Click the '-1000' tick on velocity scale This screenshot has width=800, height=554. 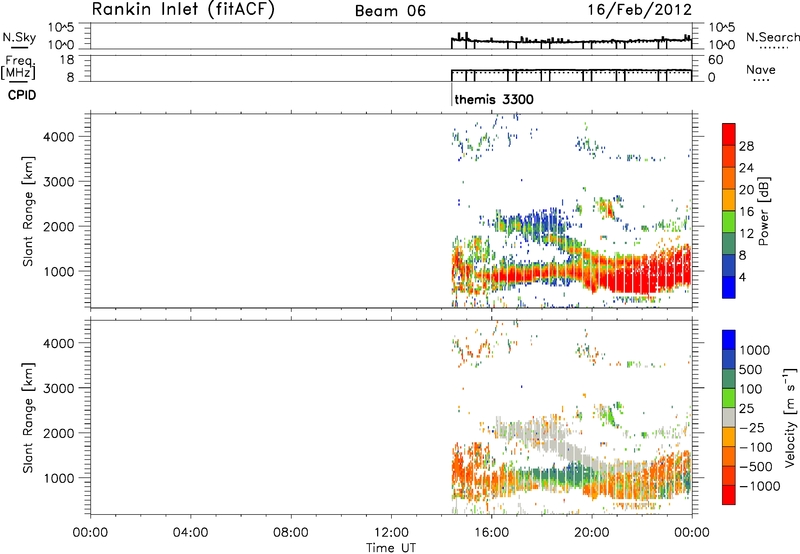(x=759, y=486)
